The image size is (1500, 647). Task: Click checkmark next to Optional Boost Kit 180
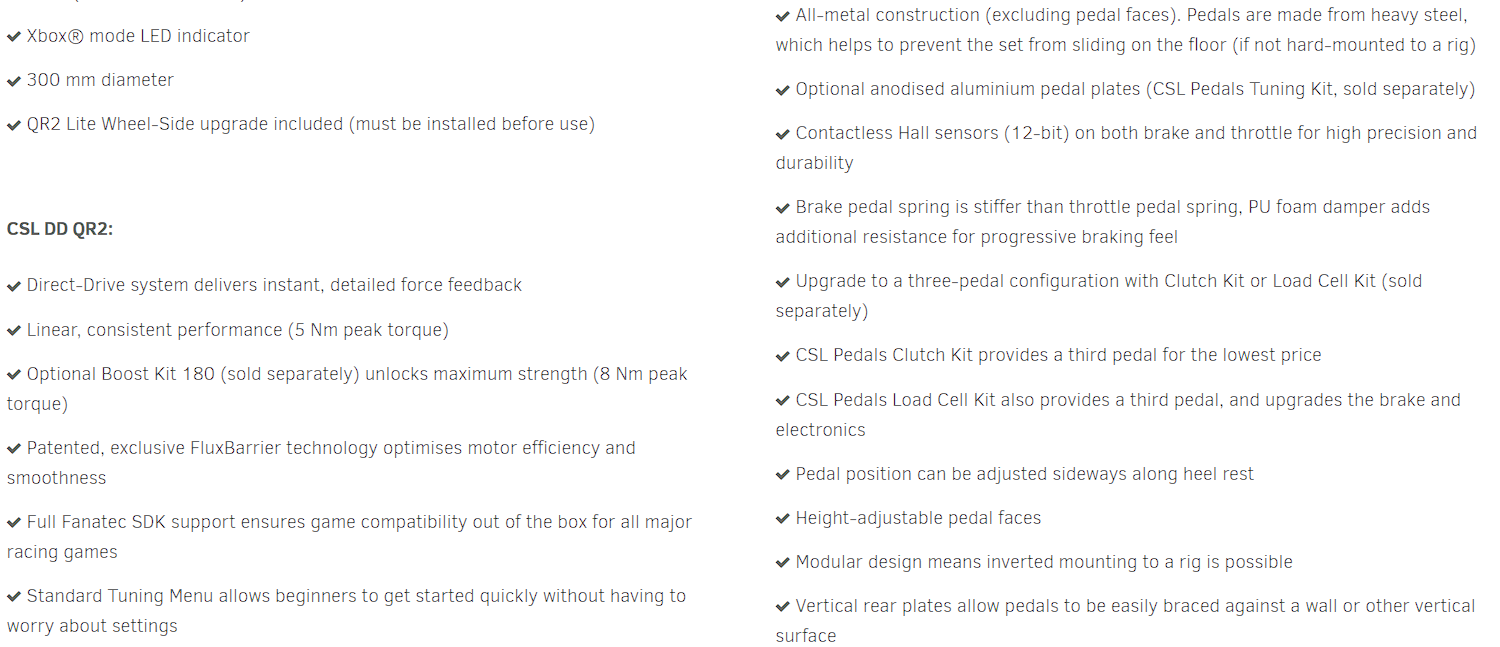tap(14, 375)
